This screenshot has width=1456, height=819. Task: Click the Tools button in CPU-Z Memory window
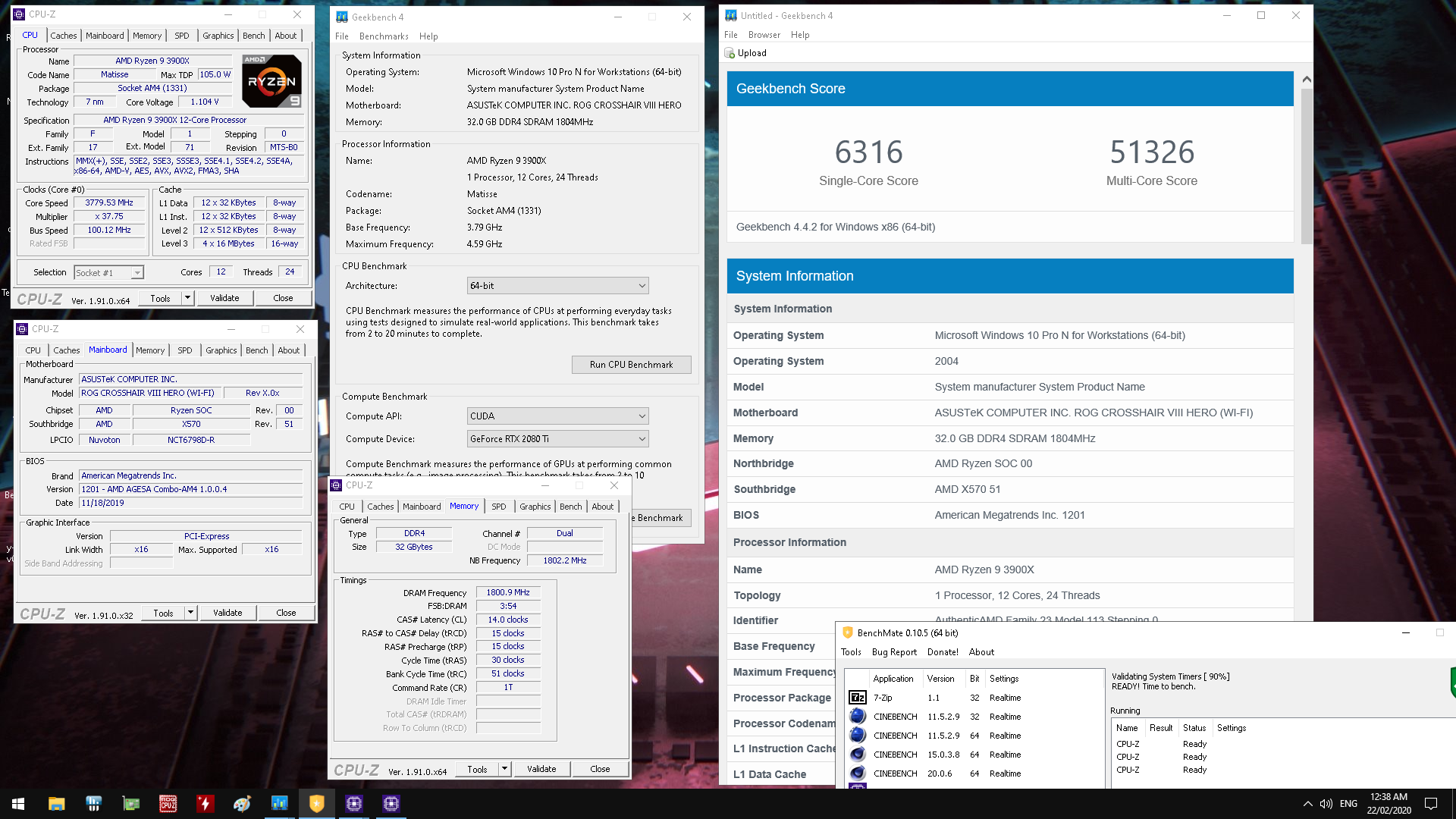tap(477, 769)
